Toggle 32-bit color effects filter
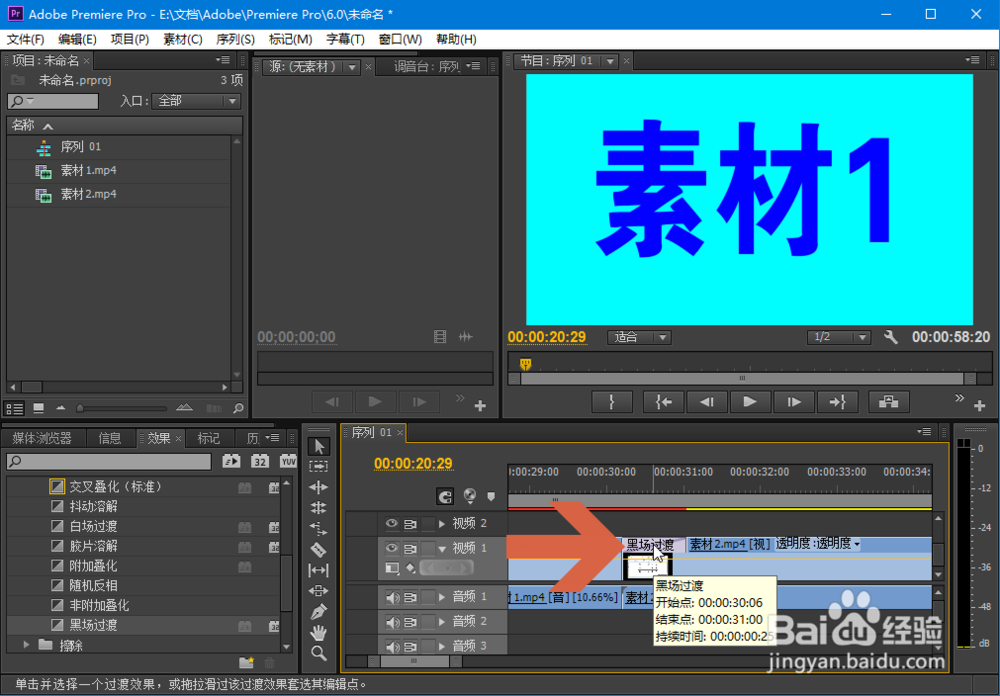Screen dimensions: 1000x696 (260, 461)
